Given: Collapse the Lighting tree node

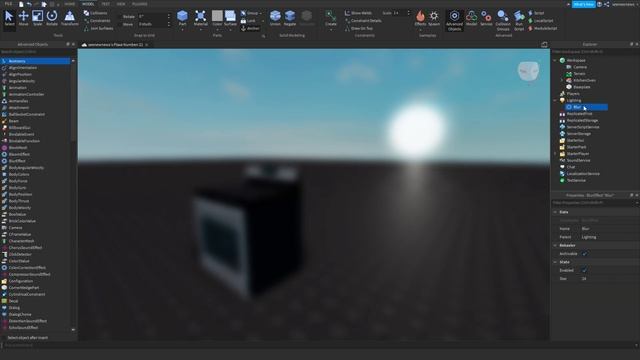Looking at the screenshot, I should point(555,100).
